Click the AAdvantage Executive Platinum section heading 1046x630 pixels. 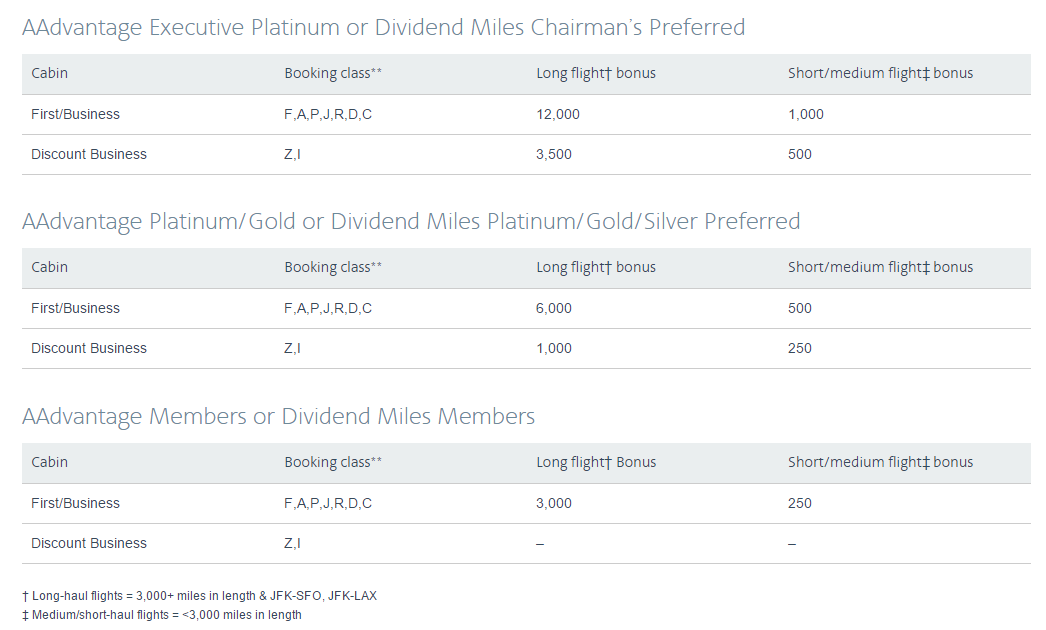[383, 27]
